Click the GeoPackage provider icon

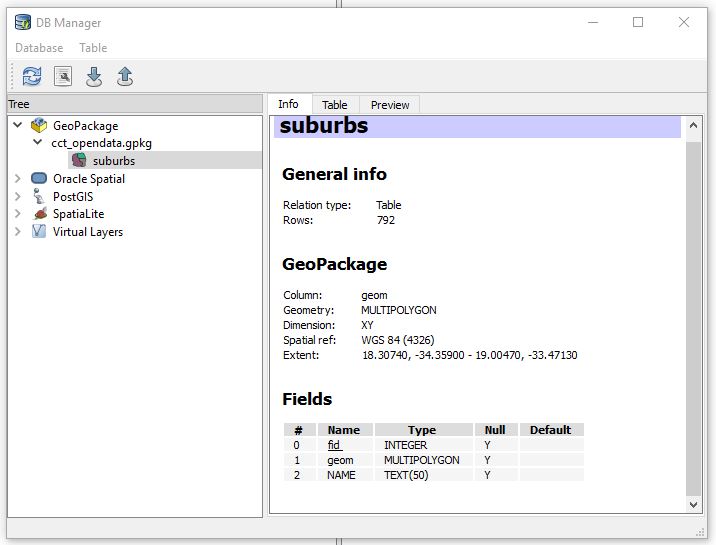(39, 125)
